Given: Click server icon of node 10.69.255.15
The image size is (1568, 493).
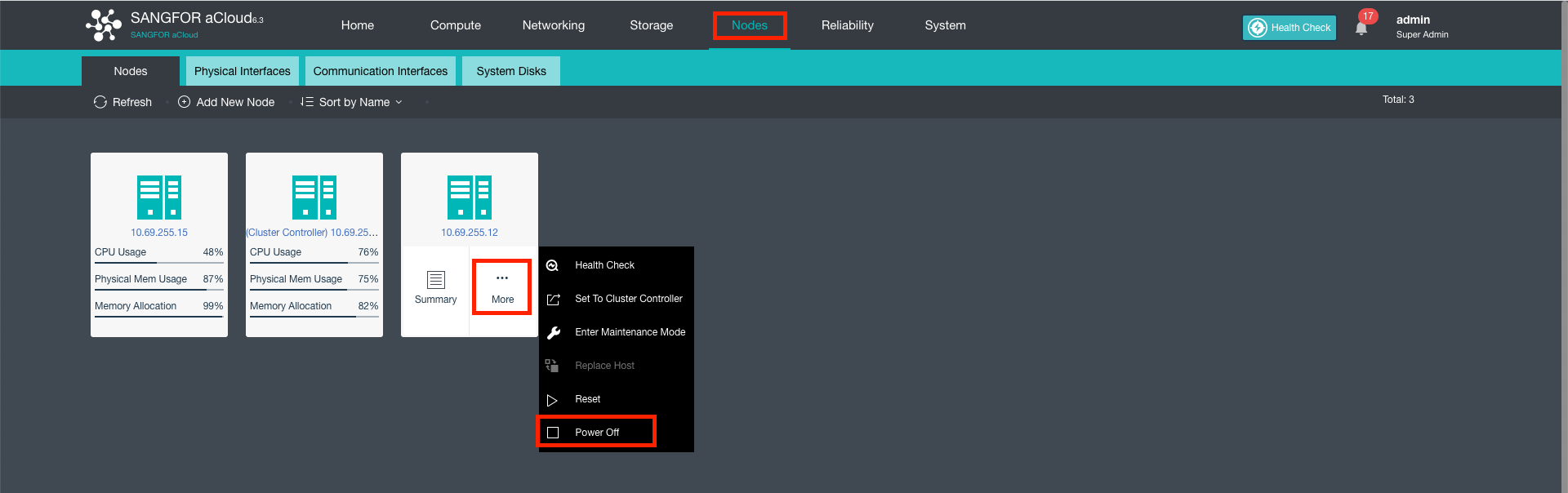Looking at the screenshot, I should [x=159, y=198].
